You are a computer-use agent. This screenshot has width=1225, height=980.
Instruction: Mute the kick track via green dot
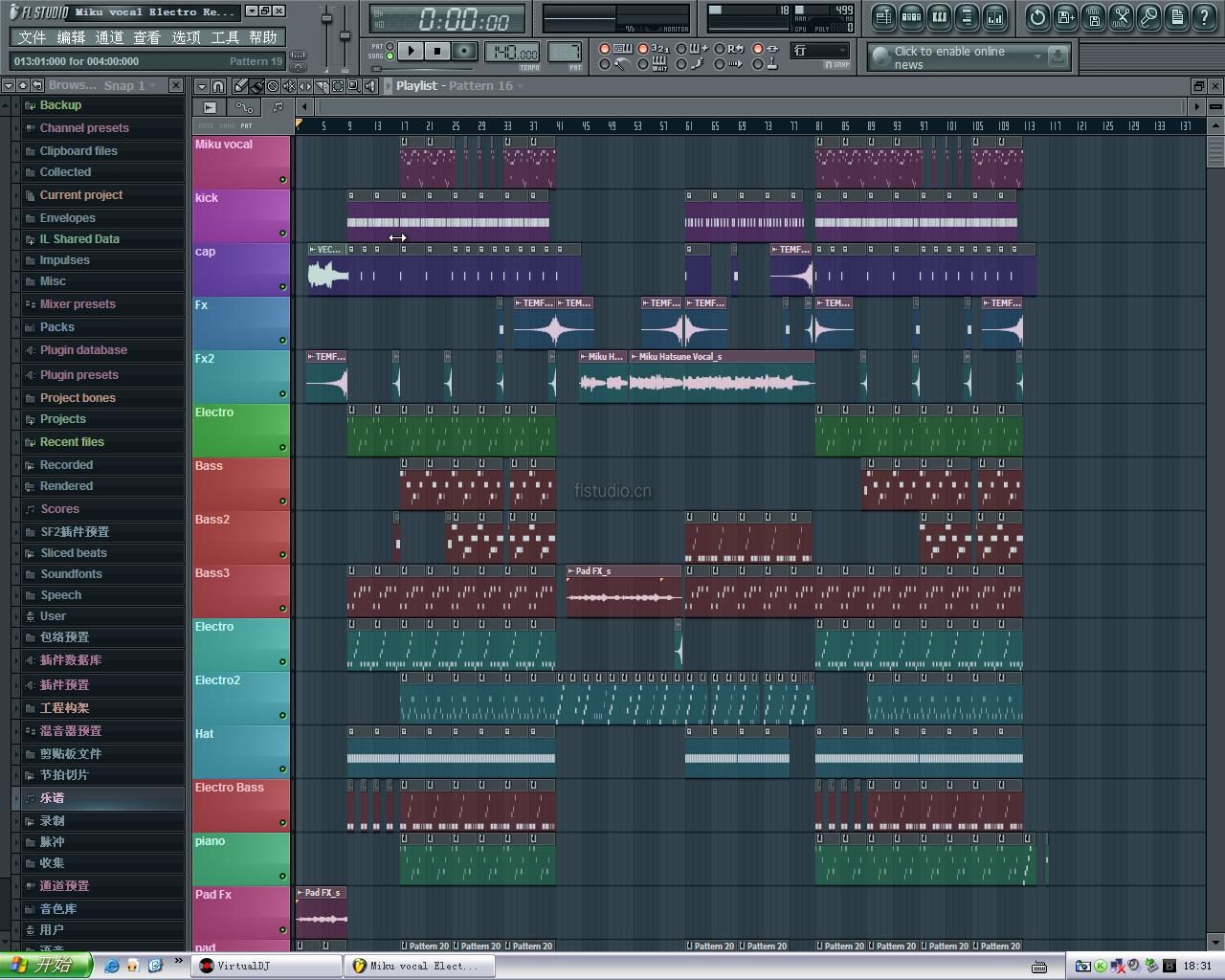282,233
